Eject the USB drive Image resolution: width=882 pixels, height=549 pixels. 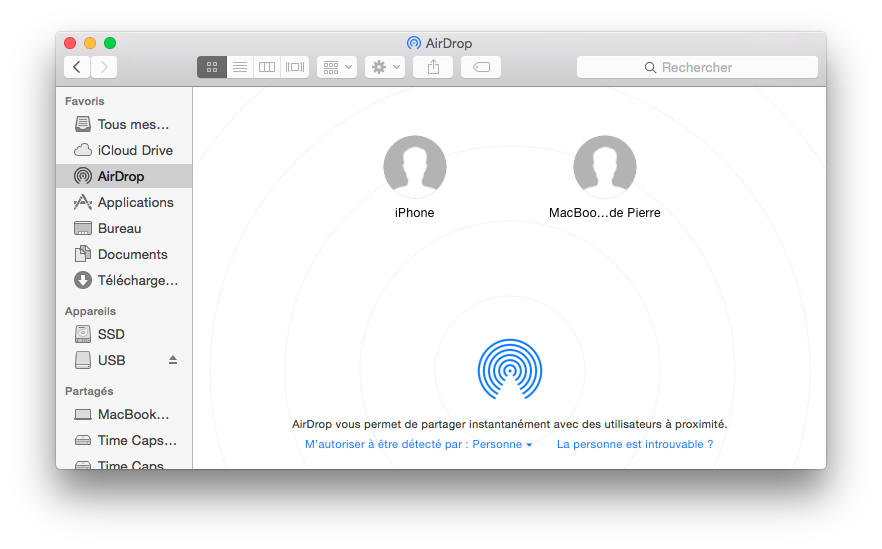click(172, 360)
